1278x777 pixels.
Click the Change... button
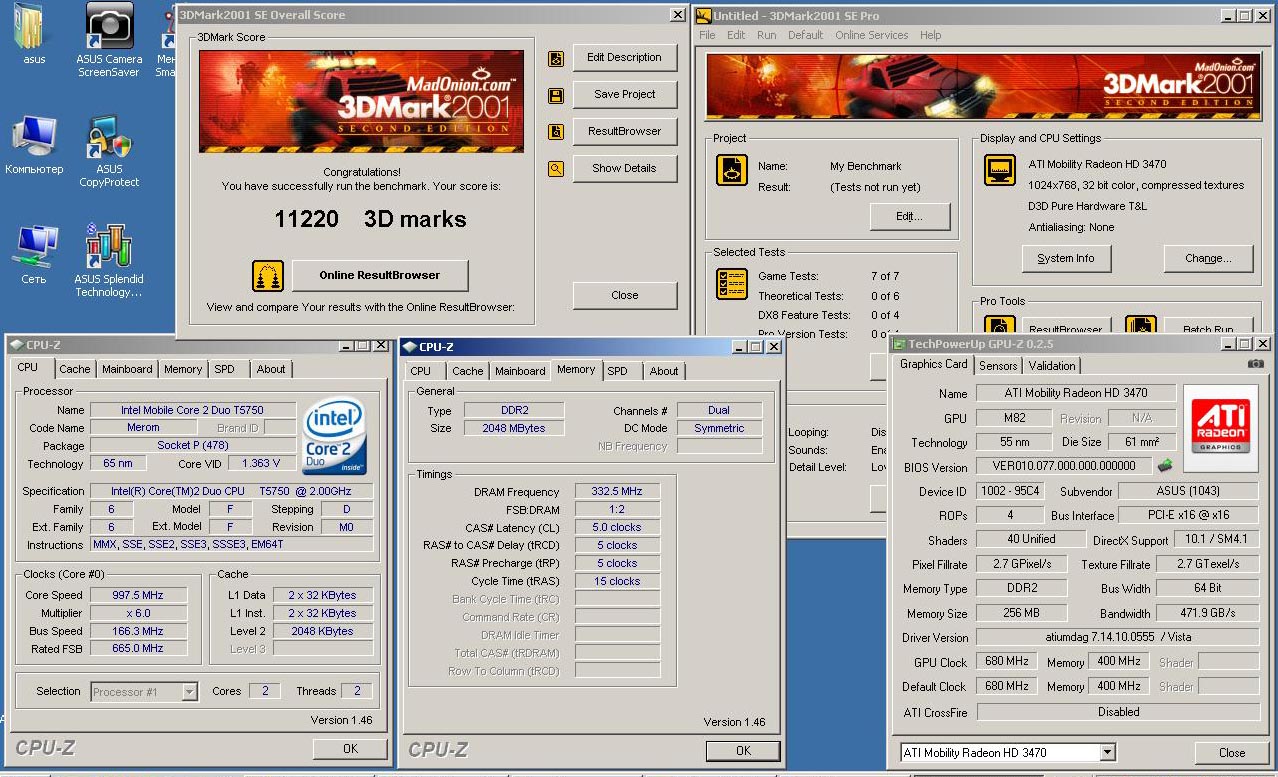[x=1208, y=258]
